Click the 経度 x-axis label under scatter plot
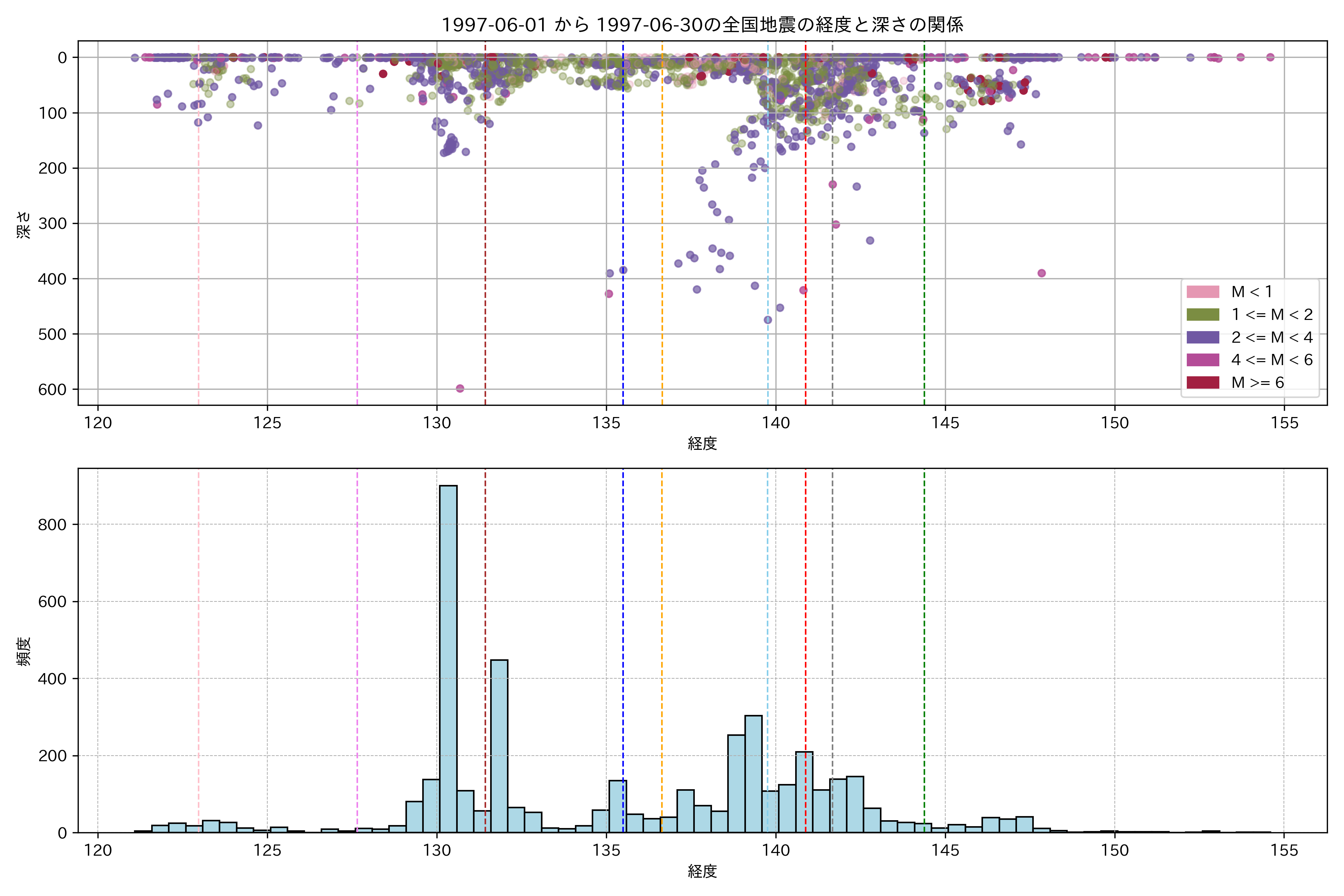The height and width of the screenshot is (896, 1344). coord(702,443)
